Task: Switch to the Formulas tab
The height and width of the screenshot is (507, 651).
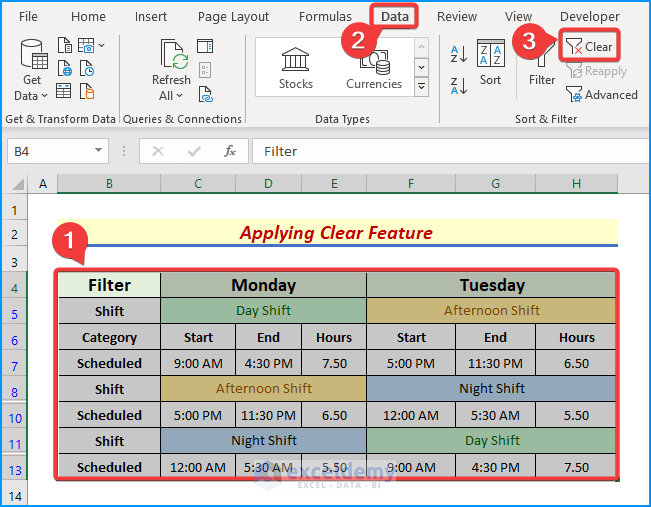Action: point(325,17)
